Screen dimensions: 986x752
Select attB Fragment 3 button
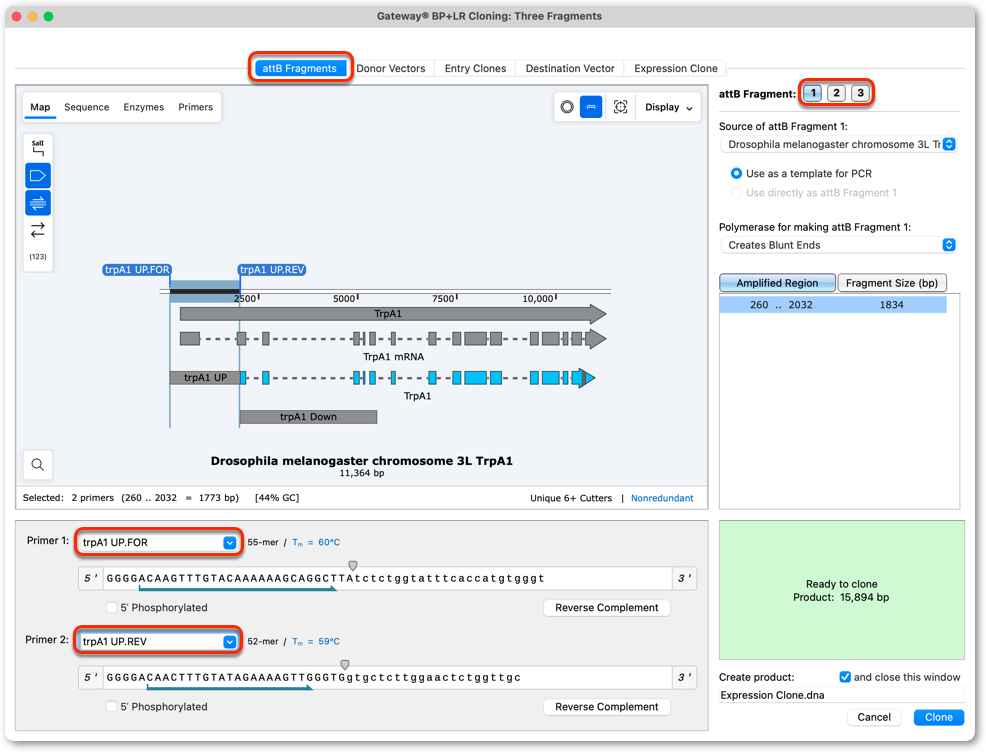click(x=860, y=94)
